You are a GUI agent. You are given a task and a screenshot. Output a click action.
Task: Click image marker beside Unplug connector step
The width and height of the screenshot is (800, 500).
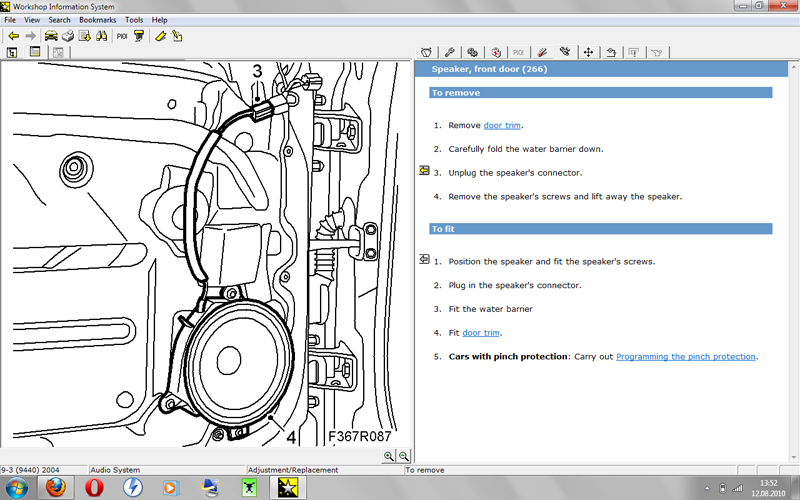coord(424,172)
